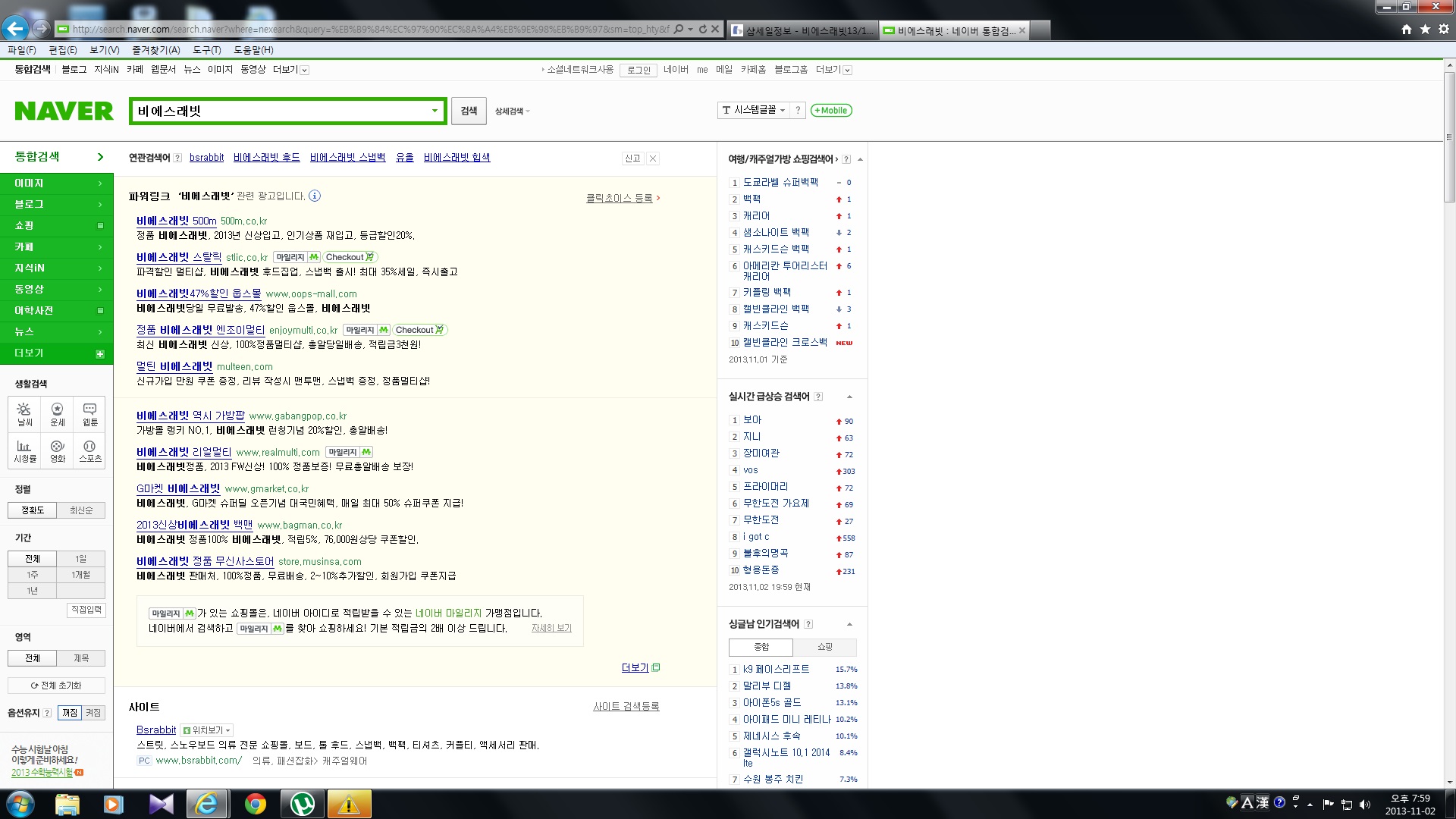Screen dimensions: 1456x819
Task: Select period 1일
Action: (81, 559)
